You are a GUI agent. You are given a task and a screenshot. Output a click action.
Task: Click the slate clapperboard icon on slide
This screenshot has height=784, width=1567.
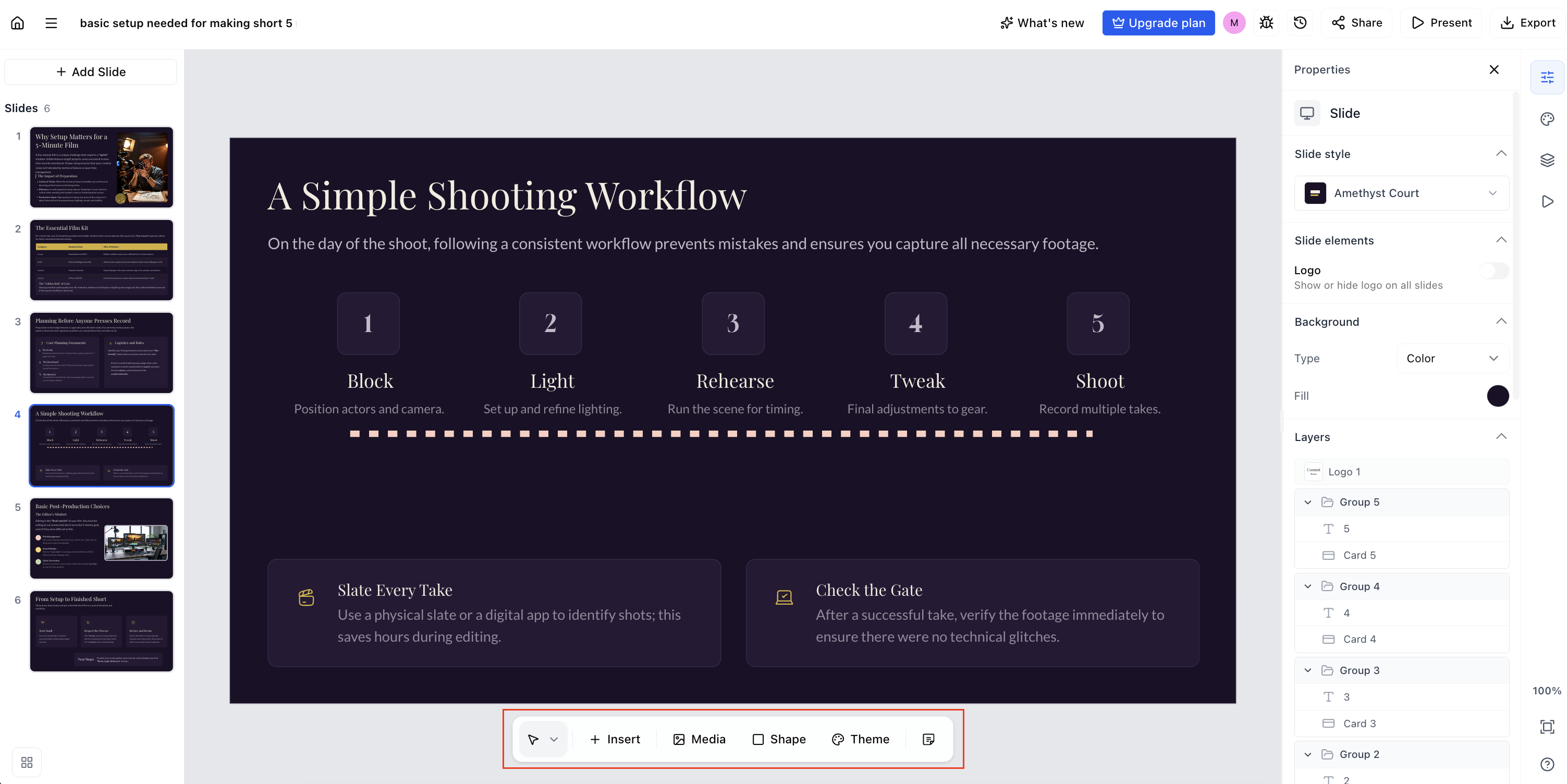[306, 597]
